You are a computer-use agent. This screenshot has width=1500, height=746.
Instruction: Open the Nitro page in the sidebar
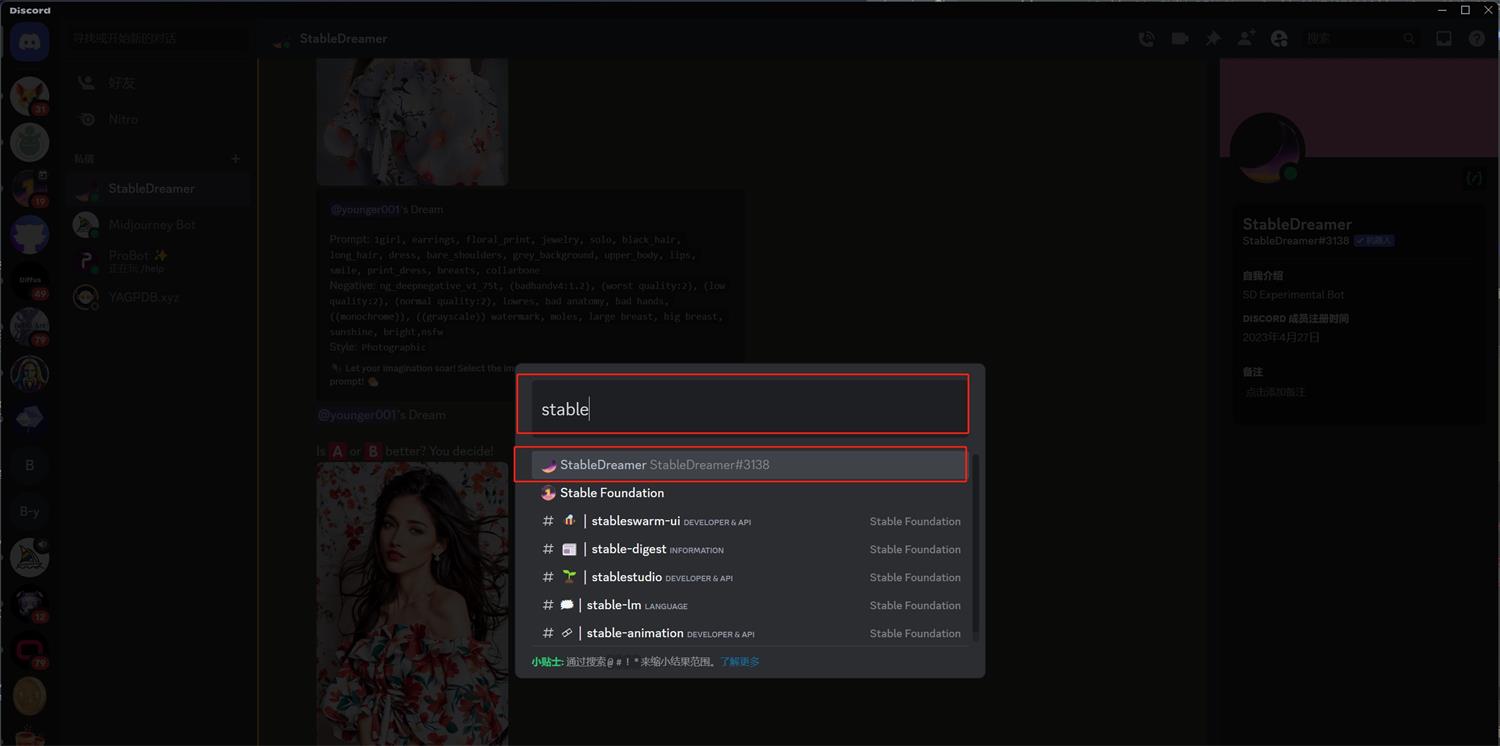point(158,119)
